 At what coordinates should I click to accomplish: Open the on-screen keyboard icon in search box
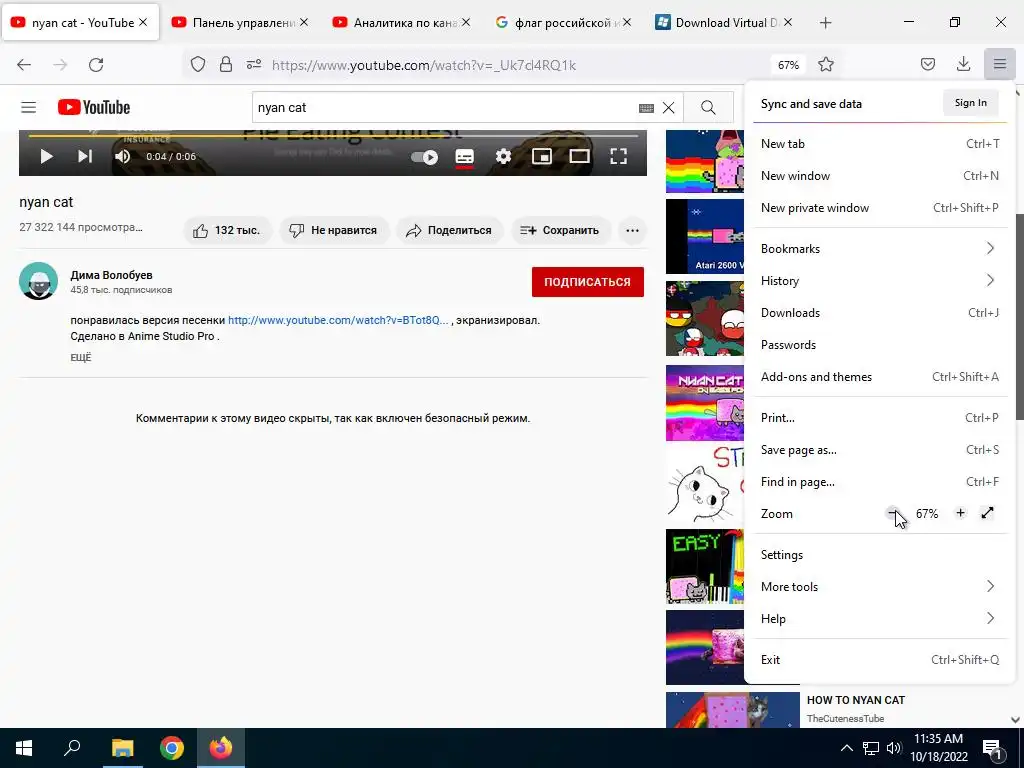(x=647, y=108)
